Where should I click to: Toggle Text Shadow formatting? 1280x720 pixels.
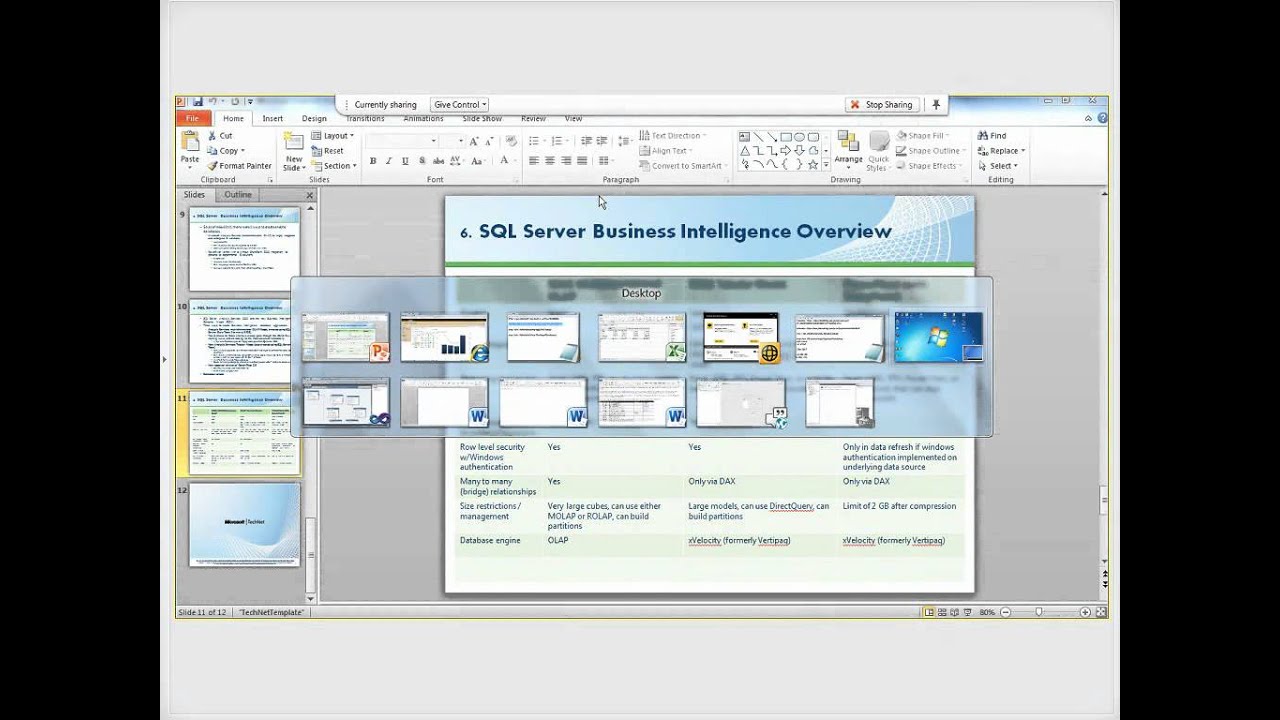422,160
